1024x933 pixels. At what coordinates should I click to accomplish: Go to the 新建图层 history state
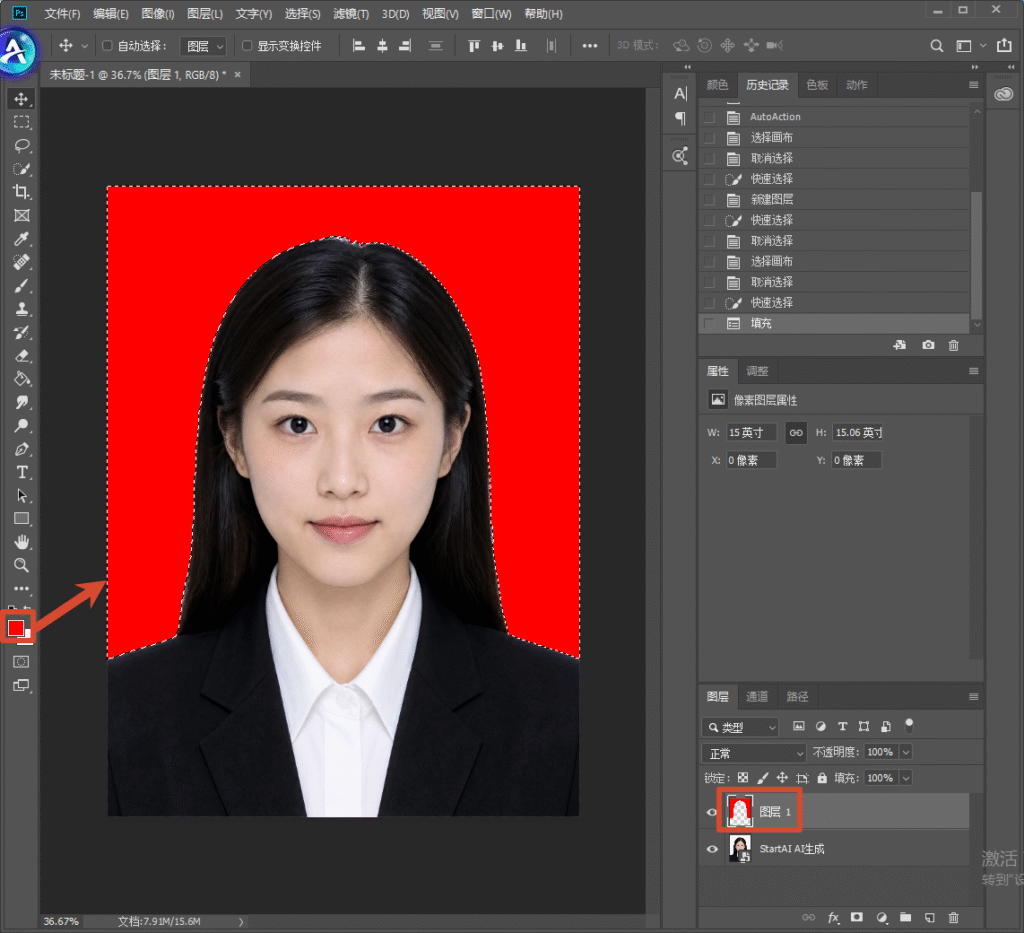point(834,200)
